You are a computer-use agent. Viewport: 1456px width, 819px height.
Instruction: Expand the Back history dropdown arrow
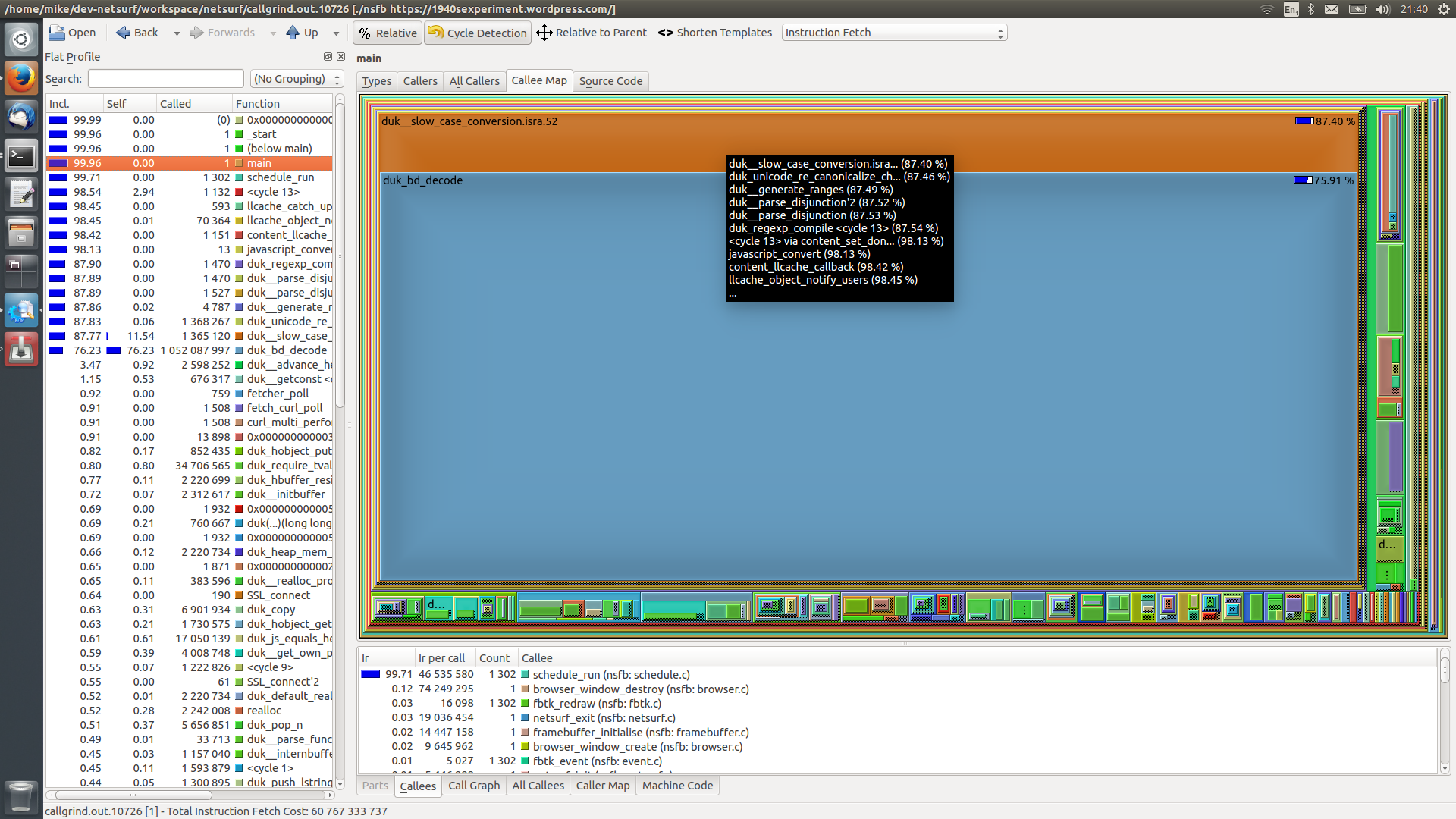point(177,33)
